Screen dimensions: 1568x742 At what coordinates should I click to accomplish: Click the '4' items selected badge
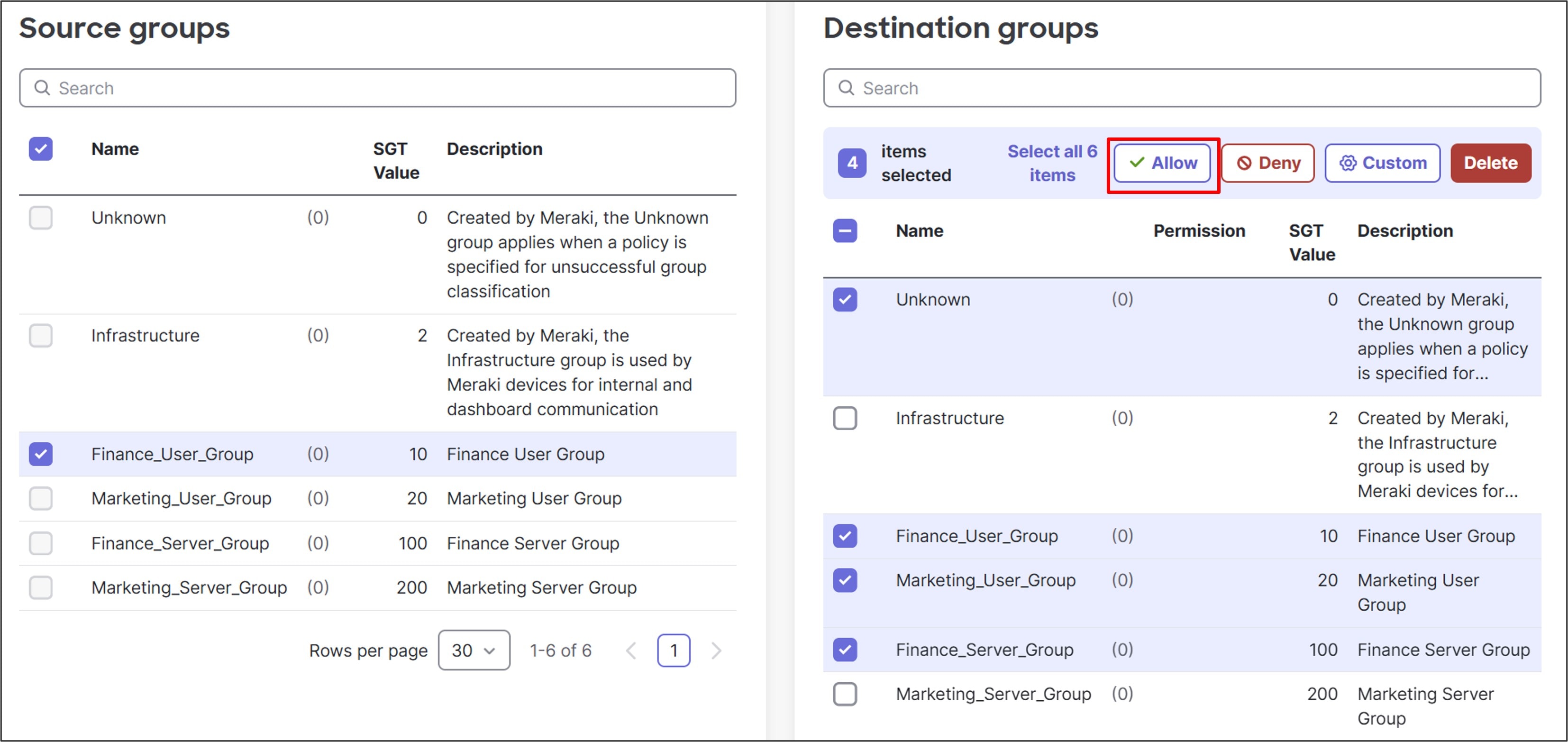pyautogui.click(x=852, y=163)
